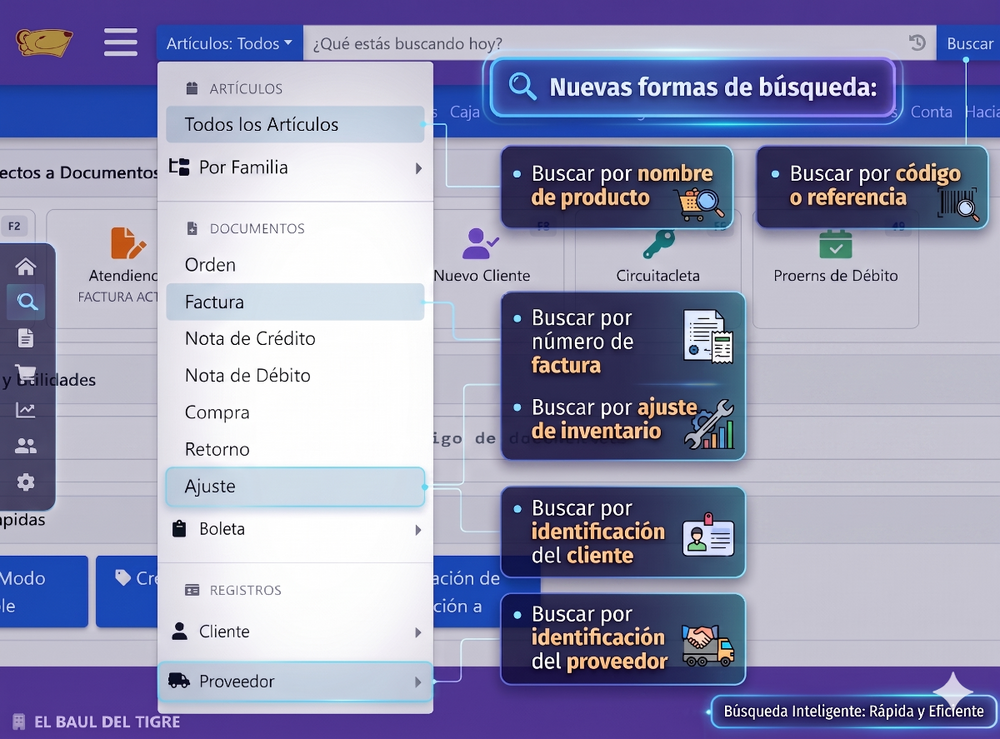This screenshot has width=1000, height=739.
Task: Select Nota de Crédito
Action: [295, 339]
